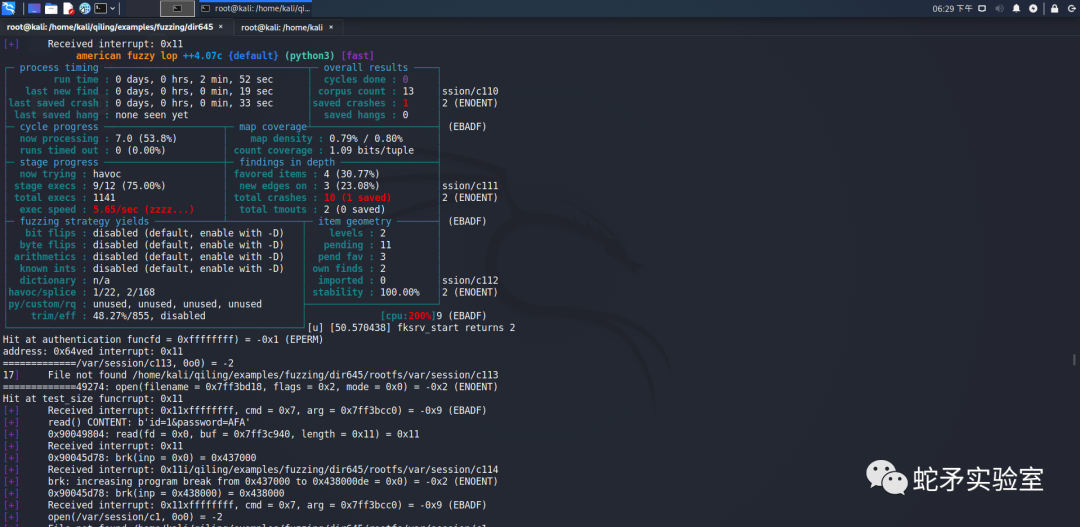This screenshot has width=1080, height=527.
Task: Click 'stability : 100.00%' entry
Action: coord(366,292)
